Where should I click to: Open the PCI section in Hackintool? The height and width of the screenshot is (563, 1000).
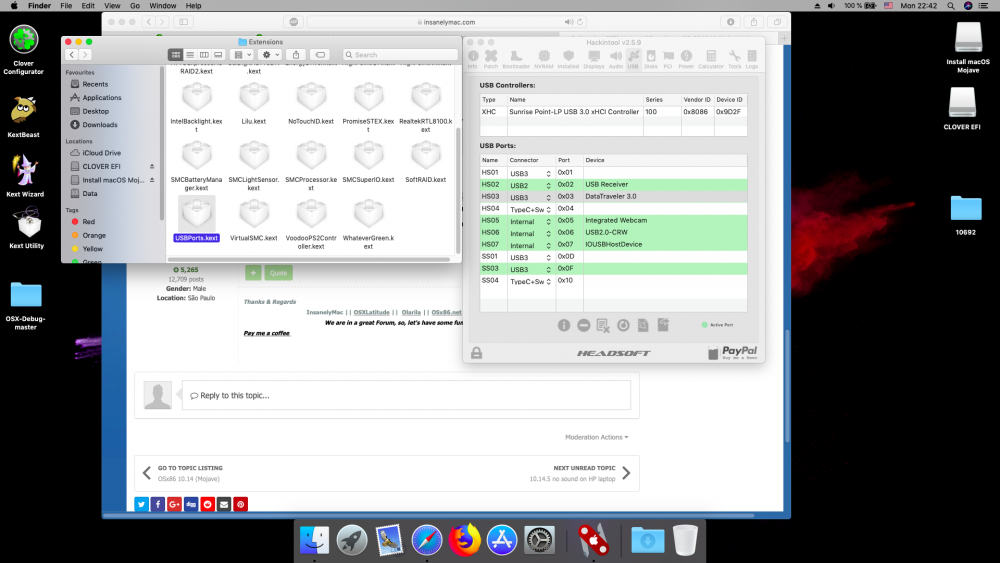point(668,59)
